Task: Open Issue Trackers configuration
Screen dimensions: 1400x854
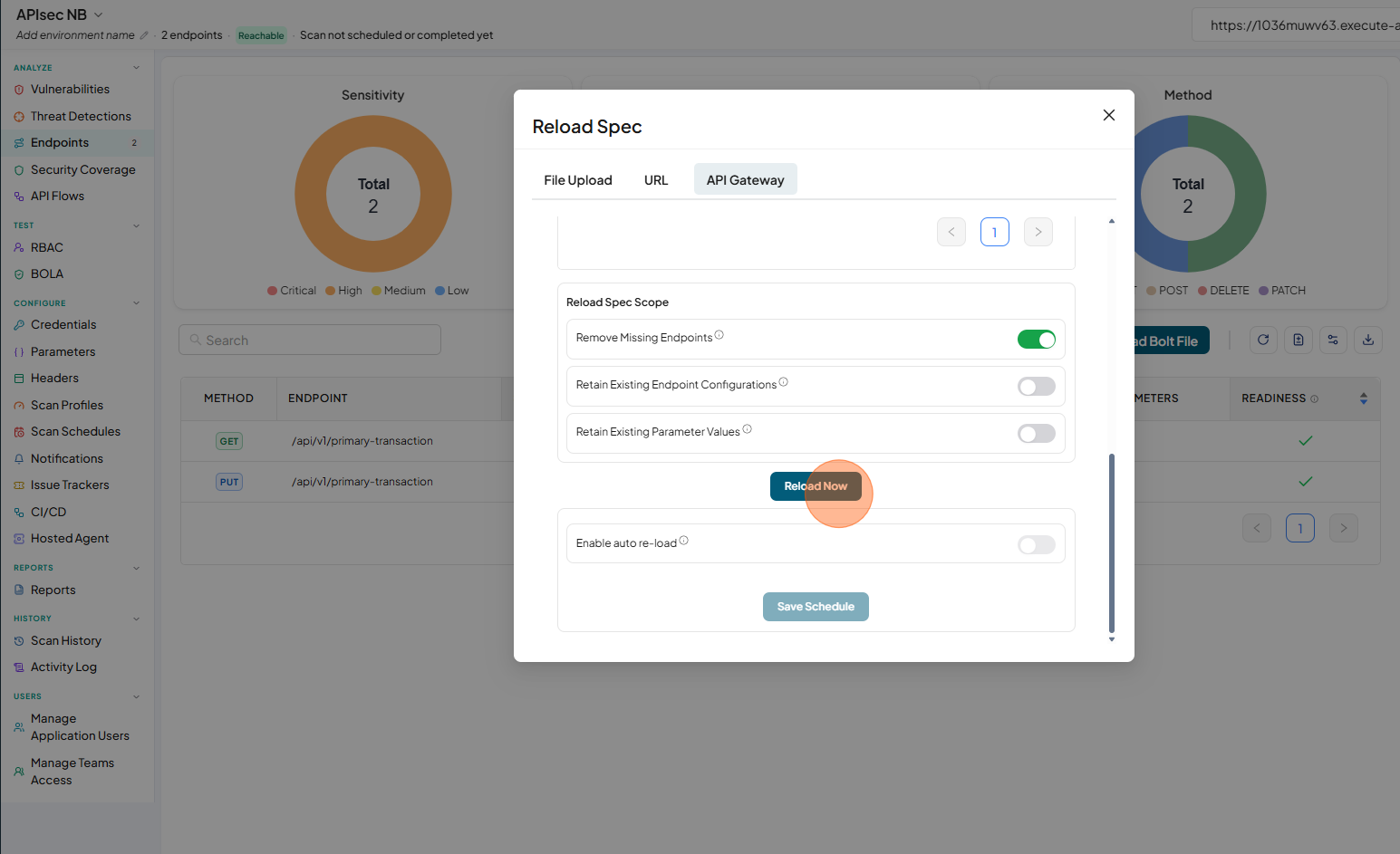Action: [70, 485]
